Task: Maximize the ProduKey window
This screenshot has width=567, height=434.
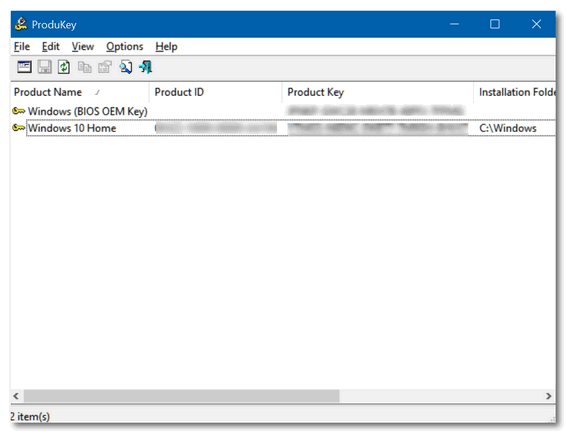Action: [495, 24]
